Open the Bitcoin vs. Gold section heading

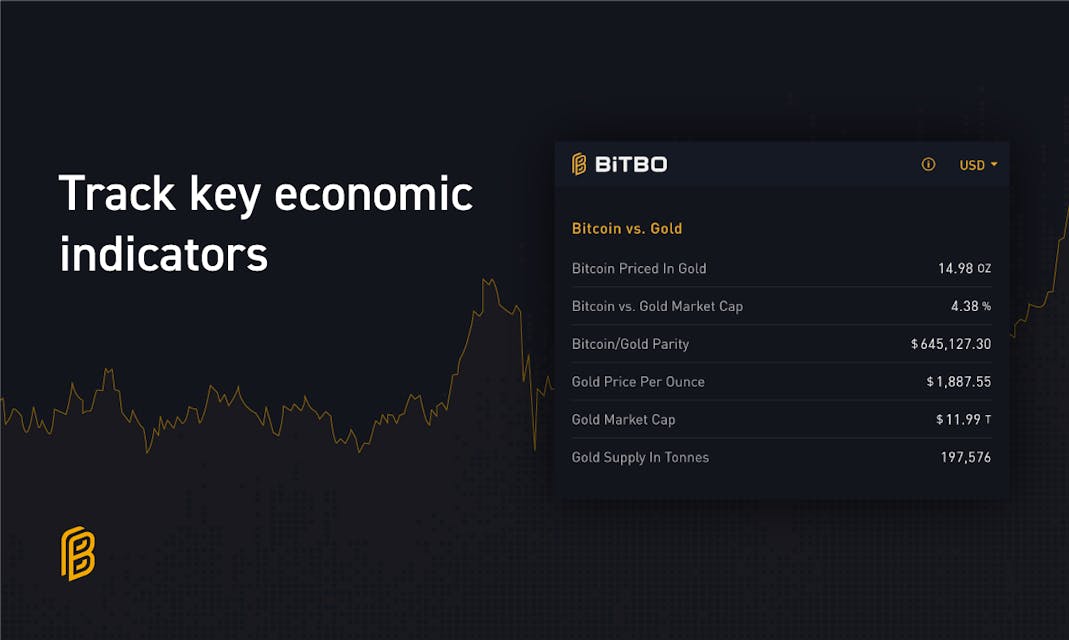tap(627, 228)
